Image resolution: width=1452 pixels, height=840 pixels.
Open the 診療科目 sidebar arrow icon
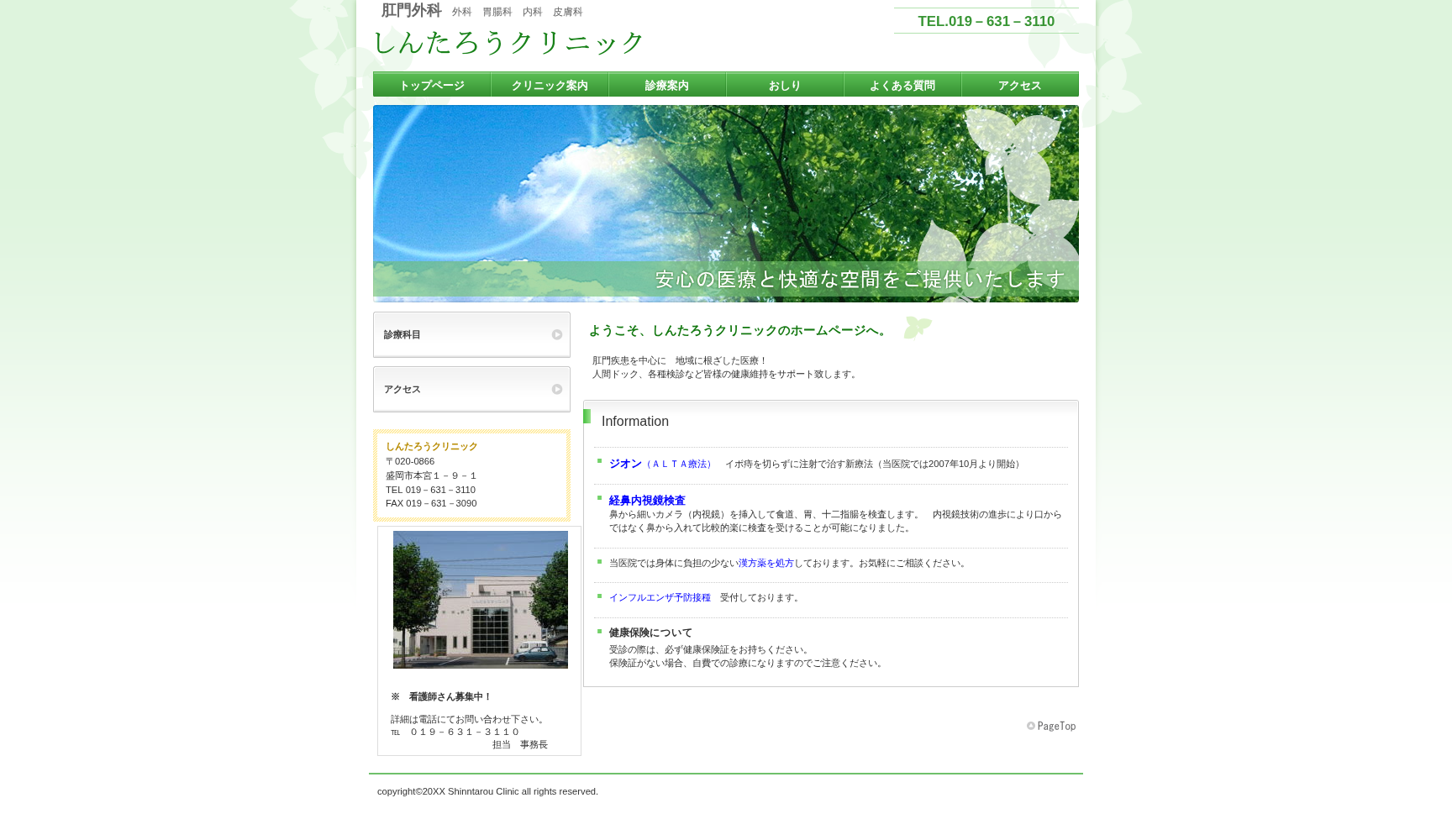(557, 334)
